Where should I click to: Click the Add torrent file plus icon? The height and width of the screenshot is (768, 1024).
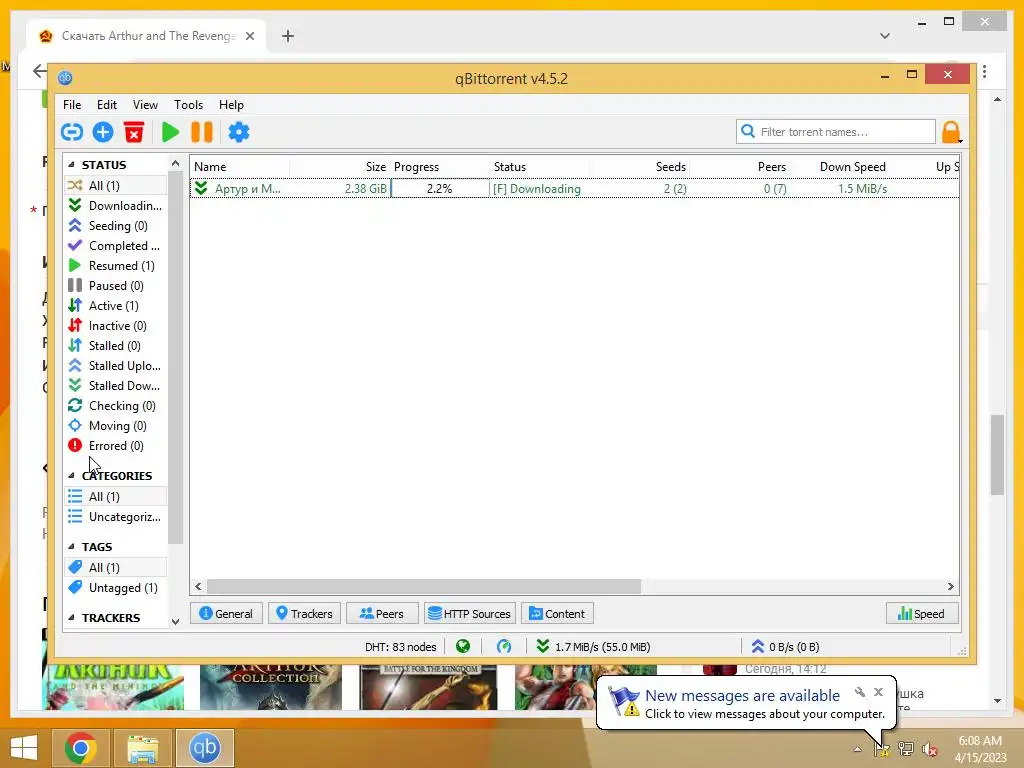coord(103,132)
